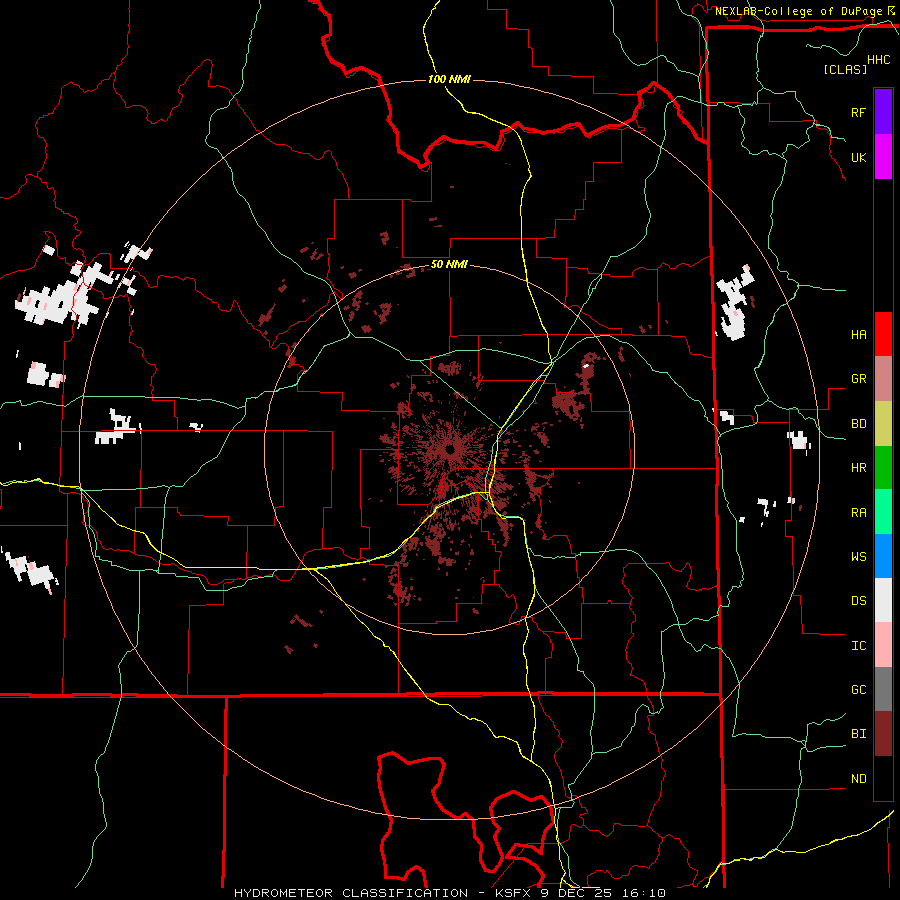900x900 pixels.
Task: Click the GR legend label
Action: pos(858,379)
